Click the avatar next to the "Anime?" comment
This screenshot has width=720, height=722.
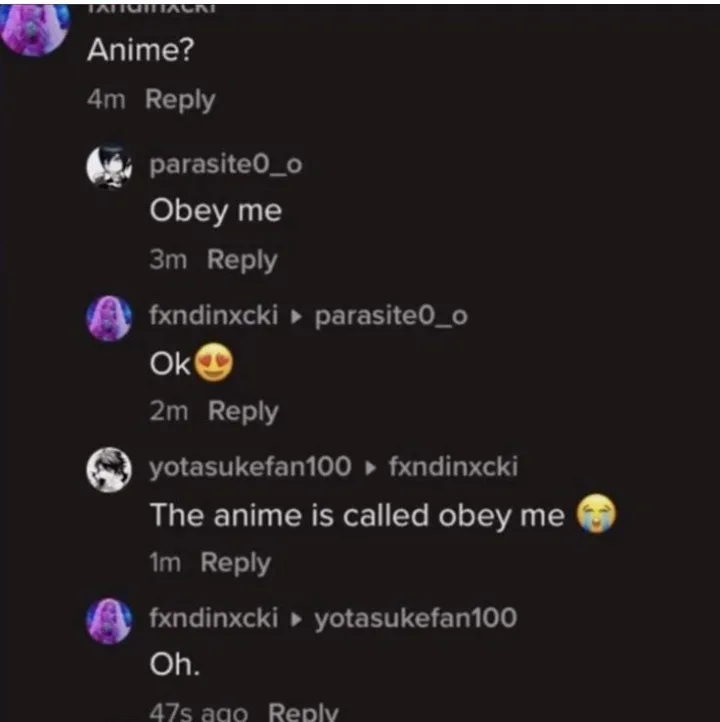click(34, 27)
